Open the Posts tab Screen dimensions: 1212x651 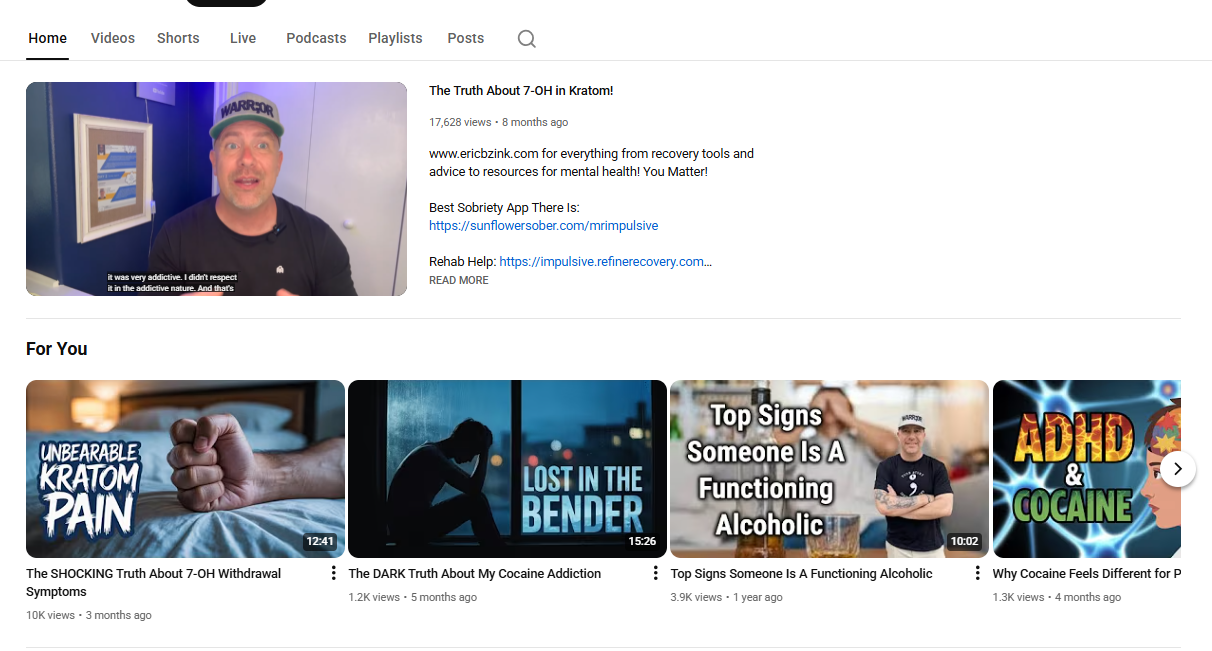[465, 38]
